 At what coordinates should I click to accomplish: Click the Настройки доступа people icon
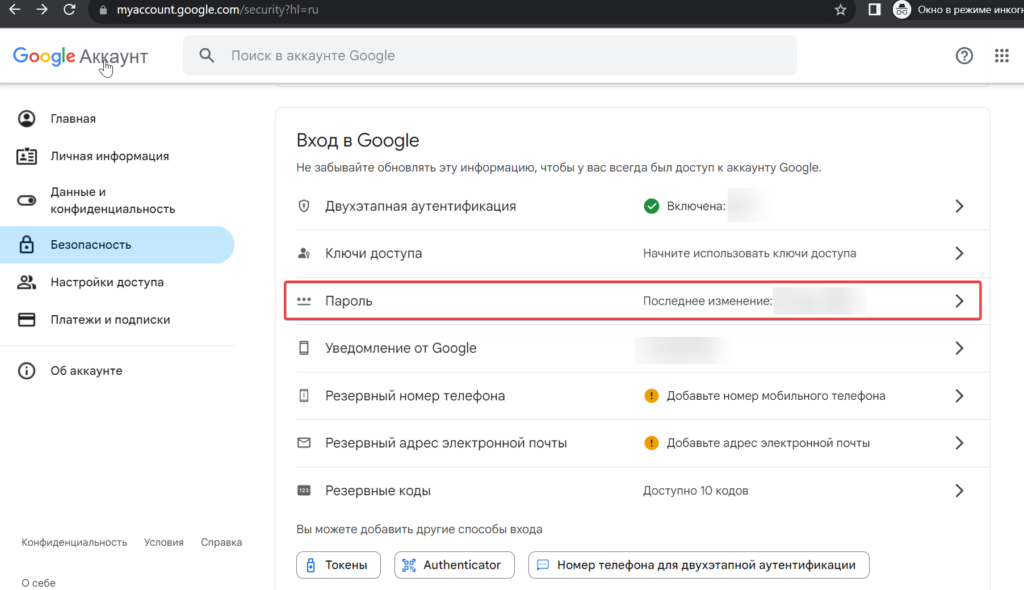tap(26, 282)
